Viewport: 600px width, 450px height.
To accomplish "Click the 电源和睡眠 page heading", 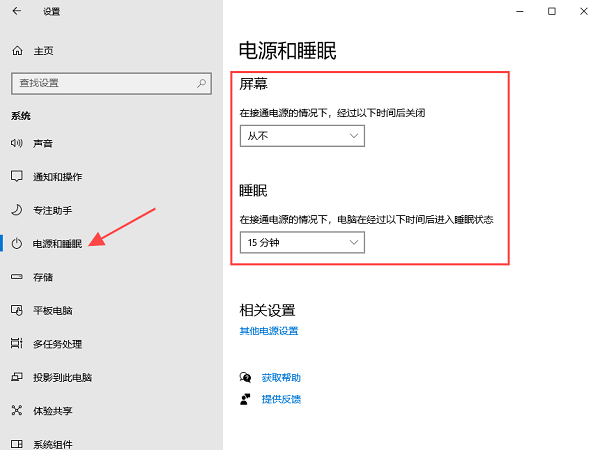I will click(288, 51).
